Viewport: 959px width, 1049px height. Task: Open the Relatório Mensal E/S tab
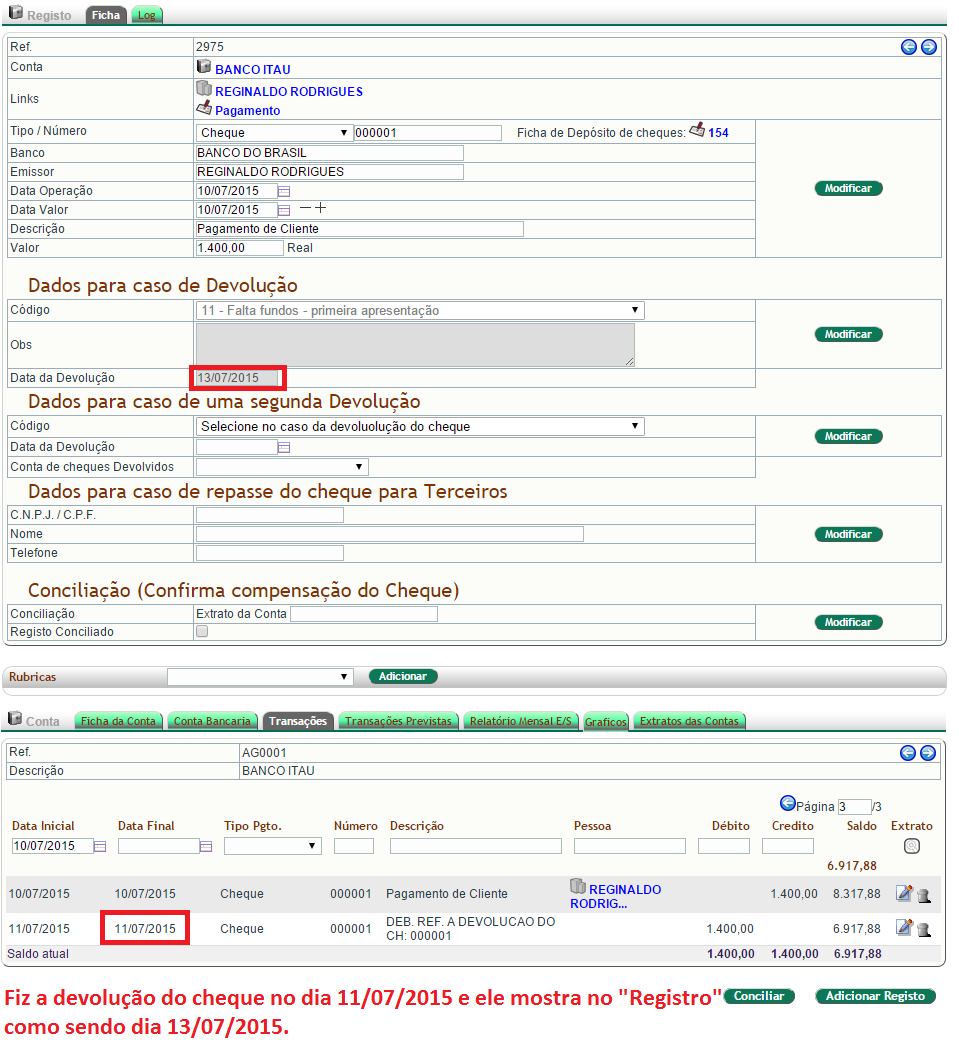point(522,721)
